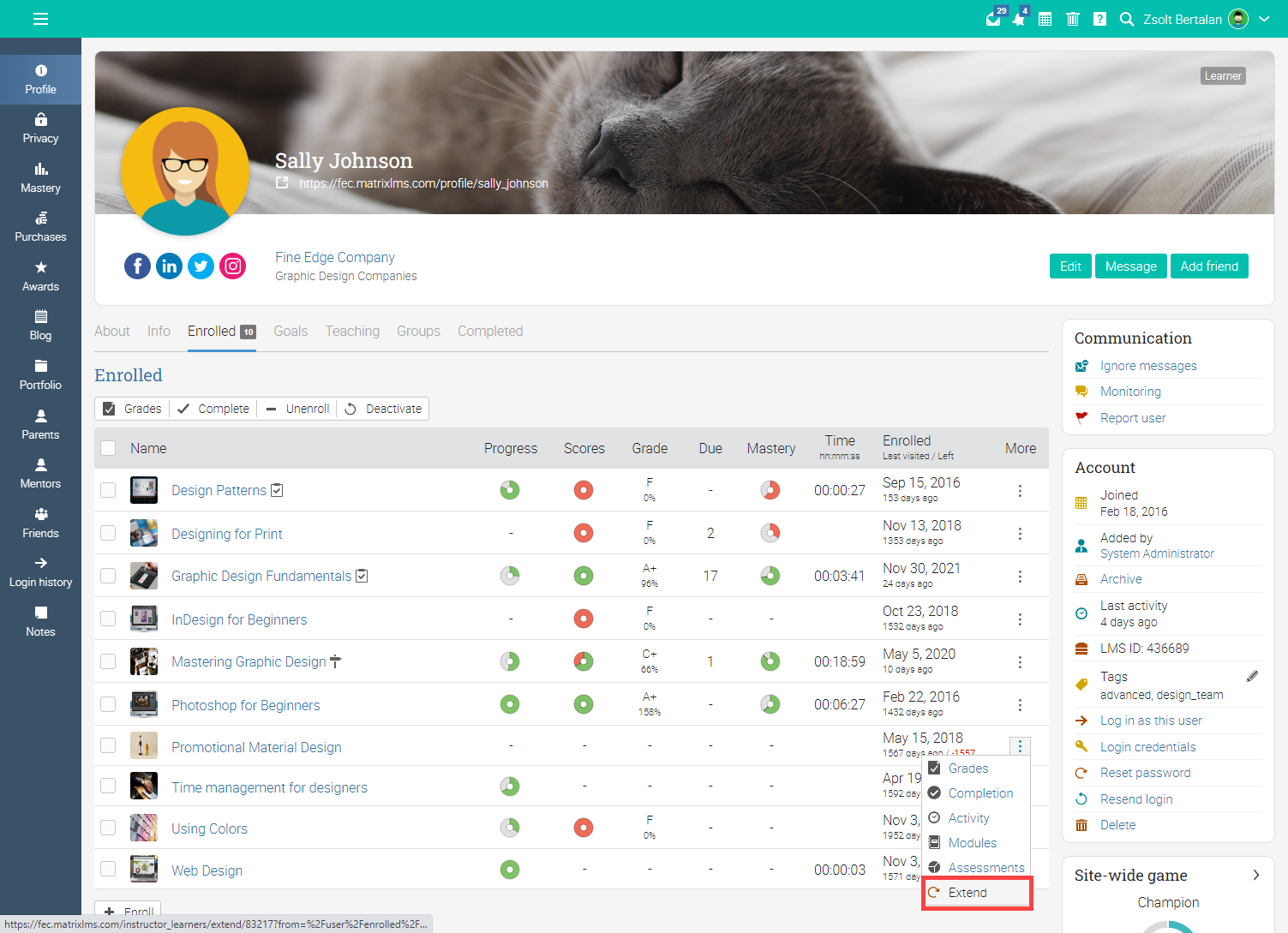Click the red Scores indicator for Using Colors

pyautogui.click(x=584, y=828)
